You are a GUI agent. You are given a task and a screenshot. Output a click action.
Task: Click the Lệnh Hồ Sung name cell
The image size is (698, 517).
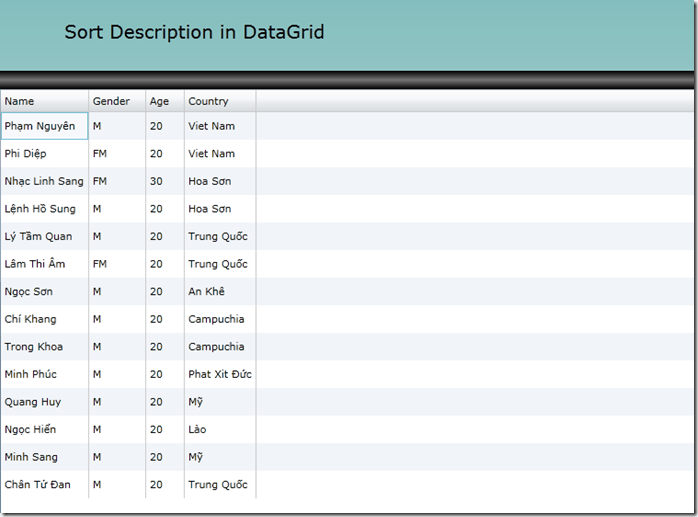coord(44,209)
